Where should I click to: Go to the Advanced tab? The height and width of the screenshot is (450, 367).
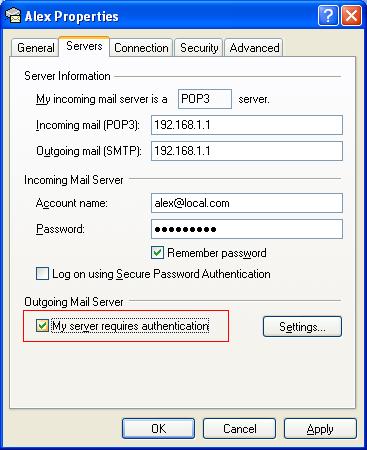point(254,48)
